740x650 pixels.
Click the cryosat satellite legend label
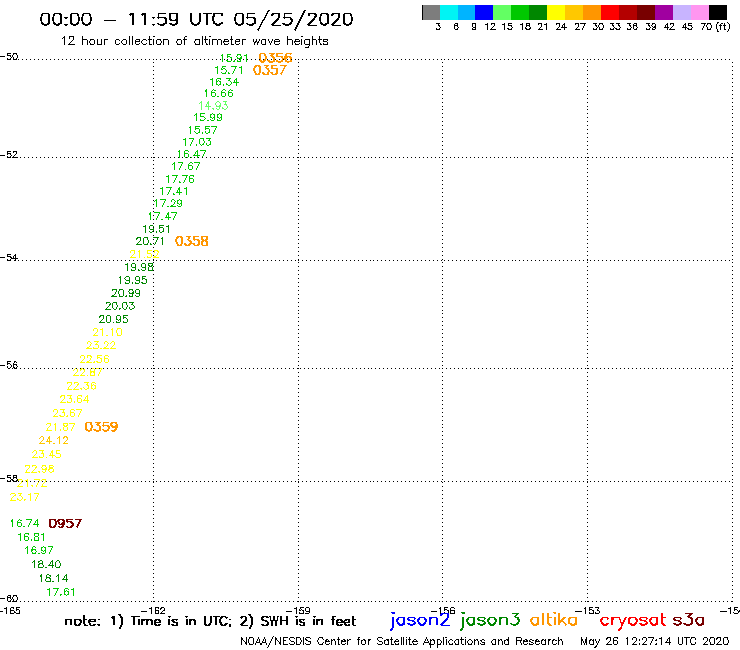[633, 620]
